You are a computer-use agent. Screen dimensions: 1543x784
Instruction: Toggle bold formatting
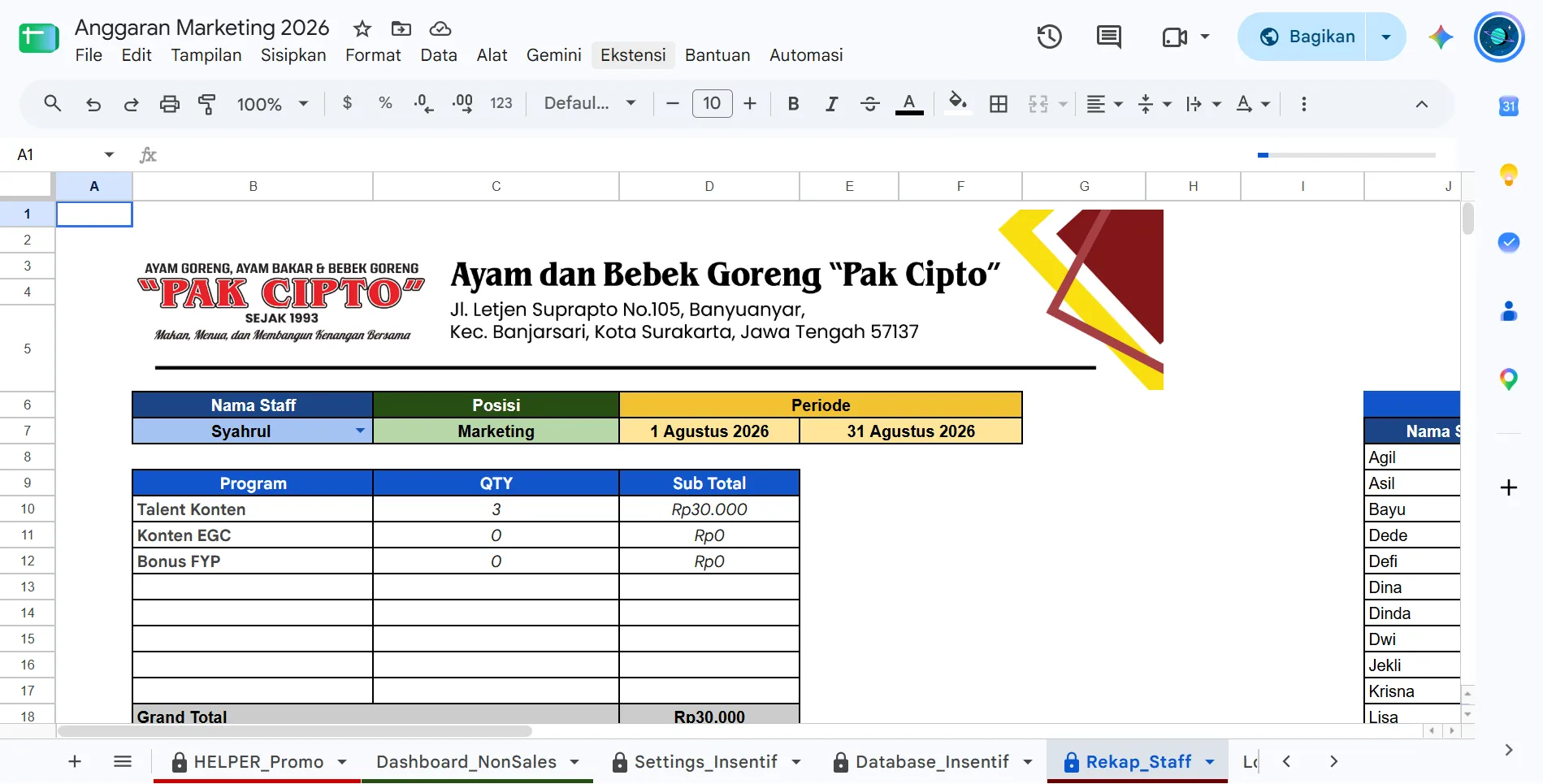click(x=794, y=104)
